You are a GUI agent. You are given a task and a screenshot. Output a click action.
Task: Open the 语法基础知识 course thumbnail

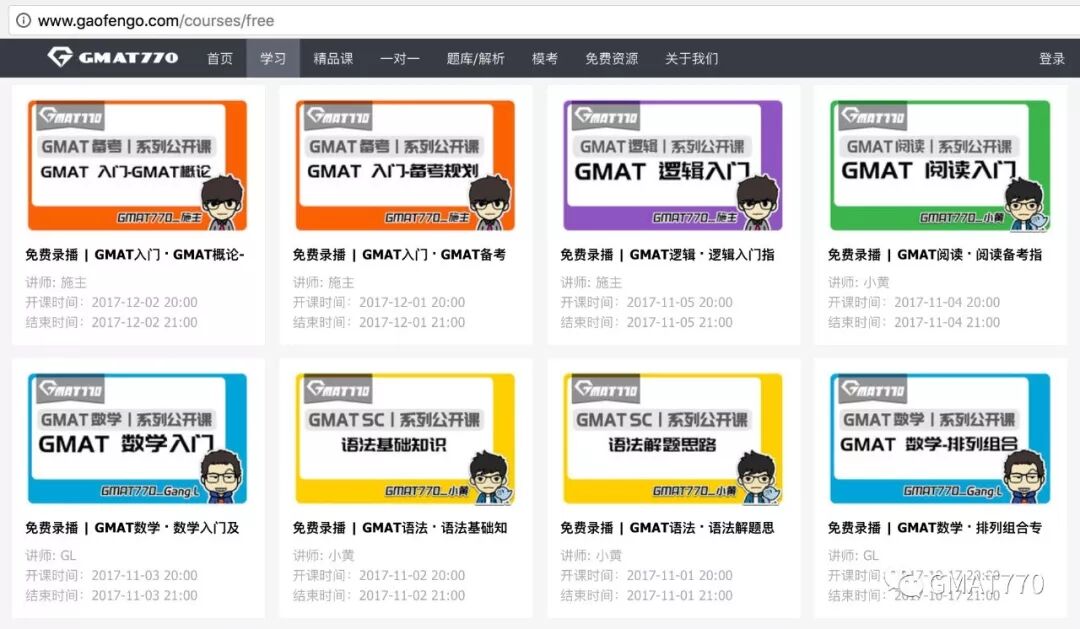click(405, 438)
